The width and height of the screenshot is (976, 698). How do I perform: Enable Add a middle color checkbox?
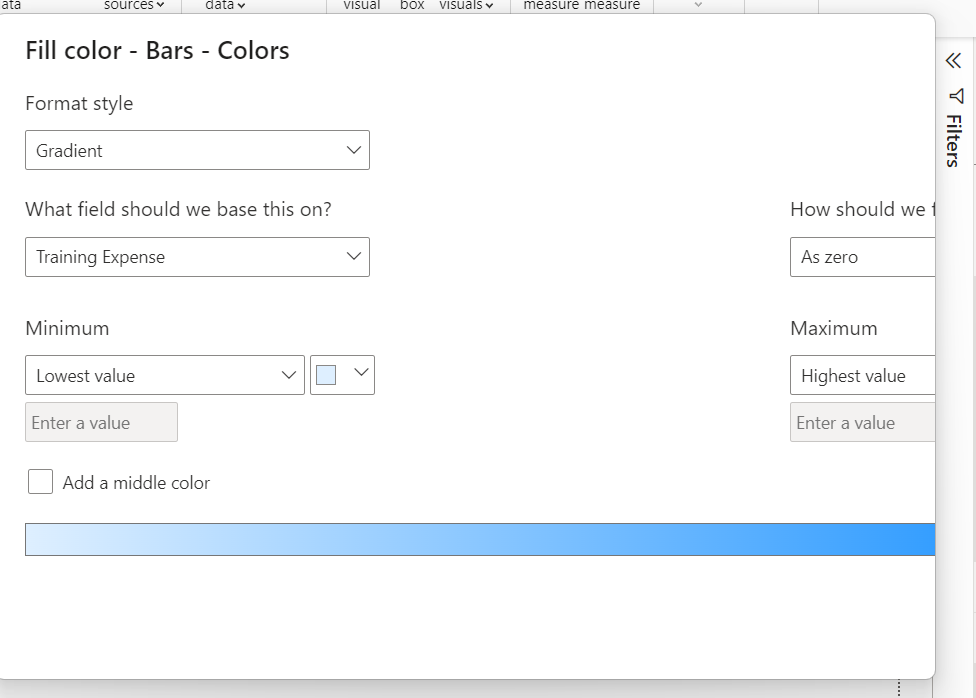click(x=40, y=482)
